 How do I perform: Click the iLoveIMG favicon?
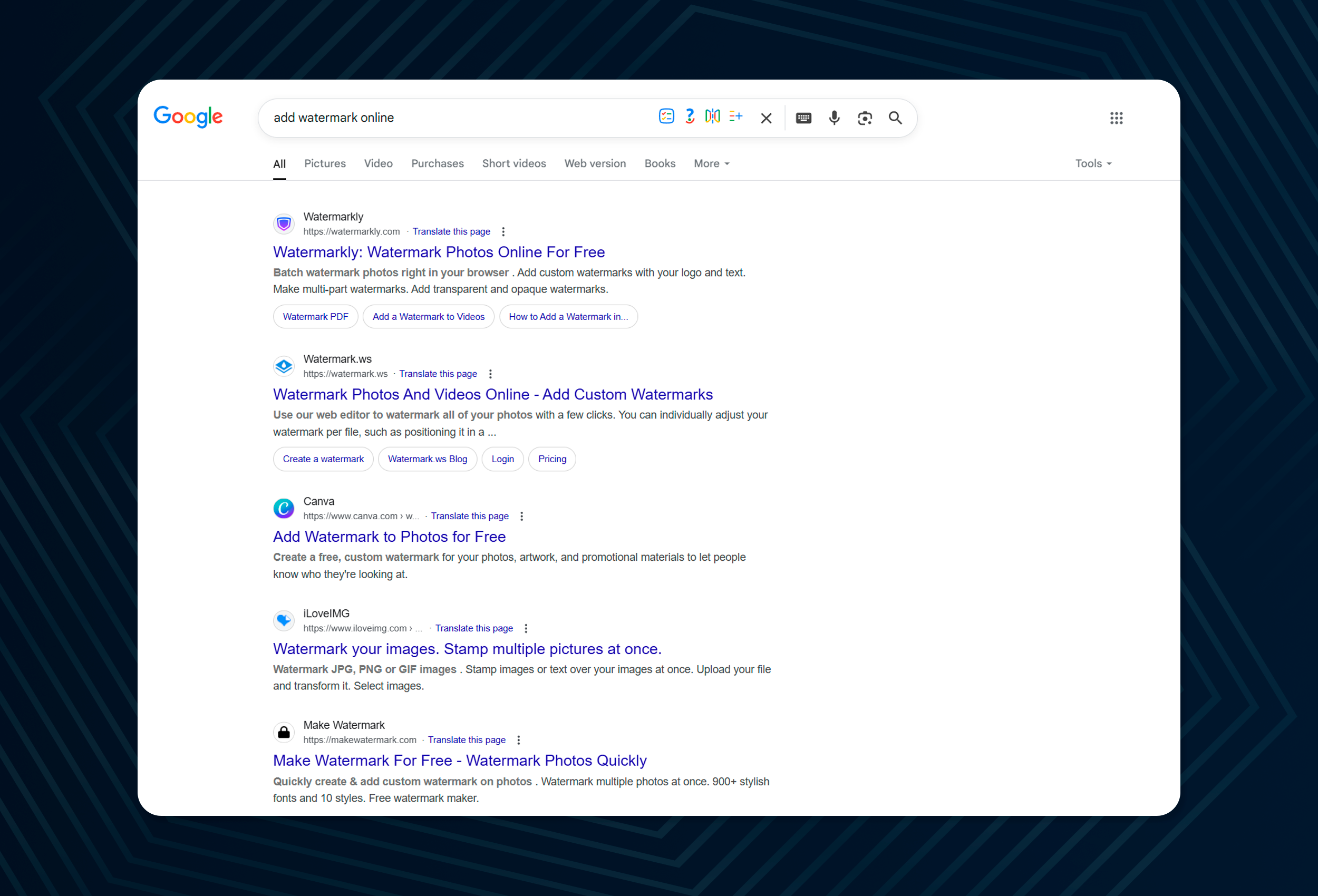284,620
